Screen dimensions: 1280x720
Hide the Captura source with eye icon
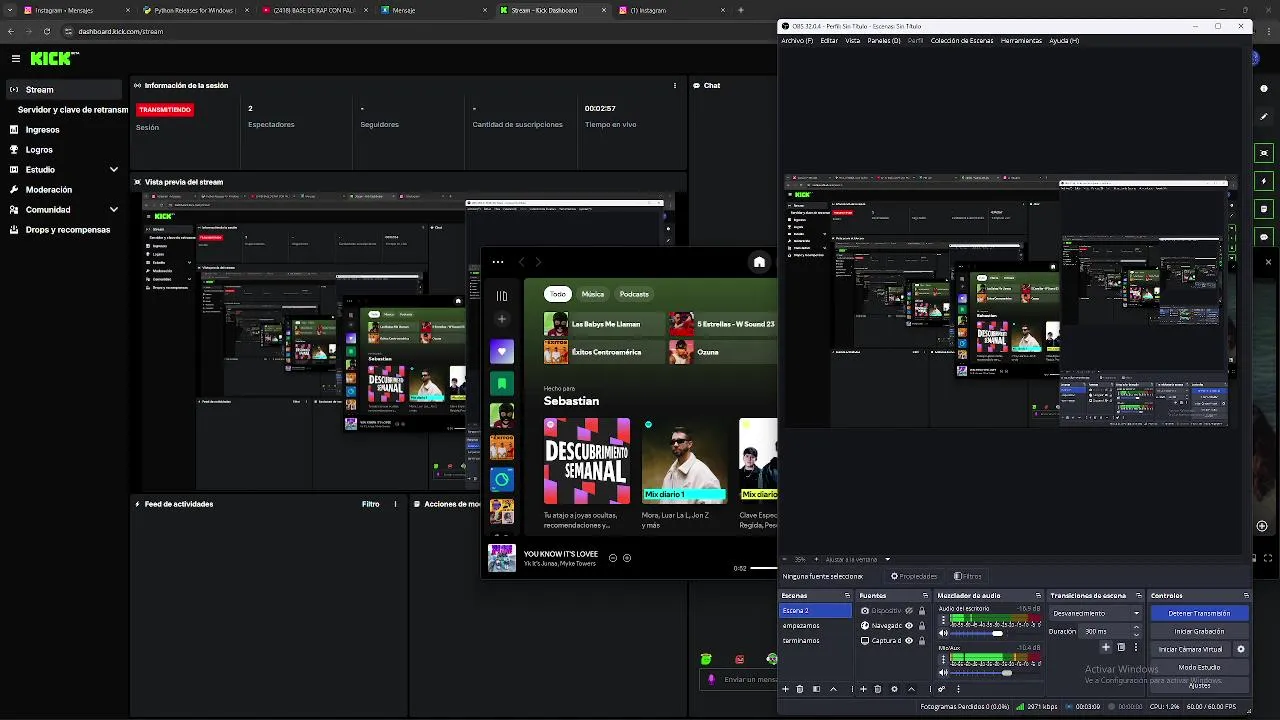click(x=909, y=641)
